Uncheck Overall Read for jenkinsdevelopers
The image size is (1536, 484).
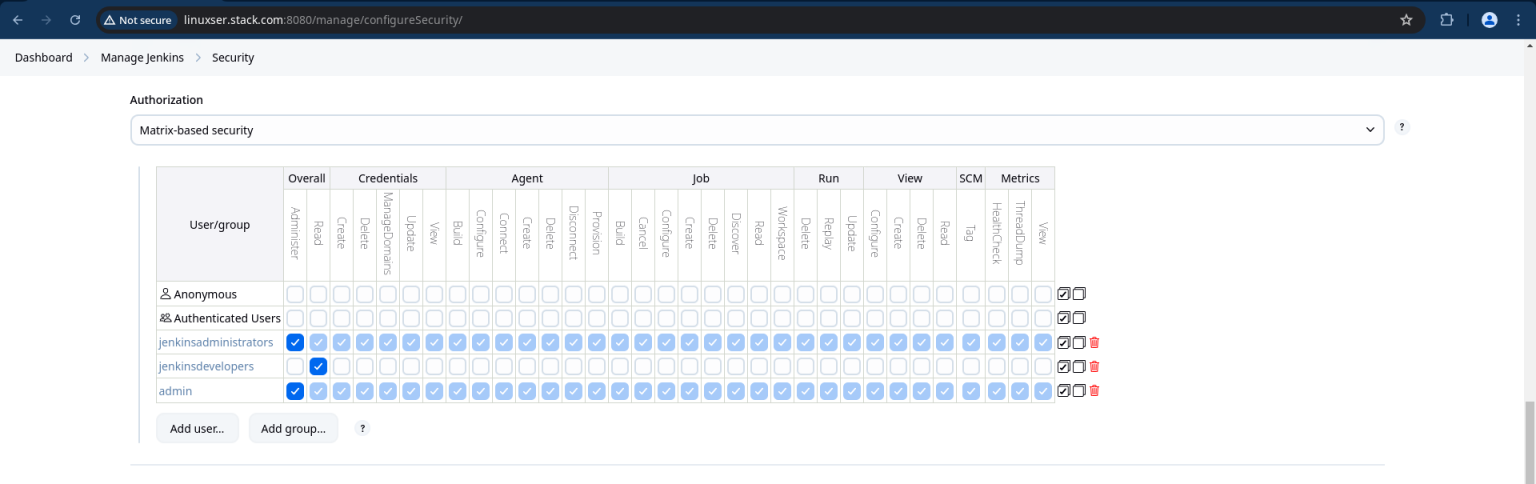click(318, 366)
